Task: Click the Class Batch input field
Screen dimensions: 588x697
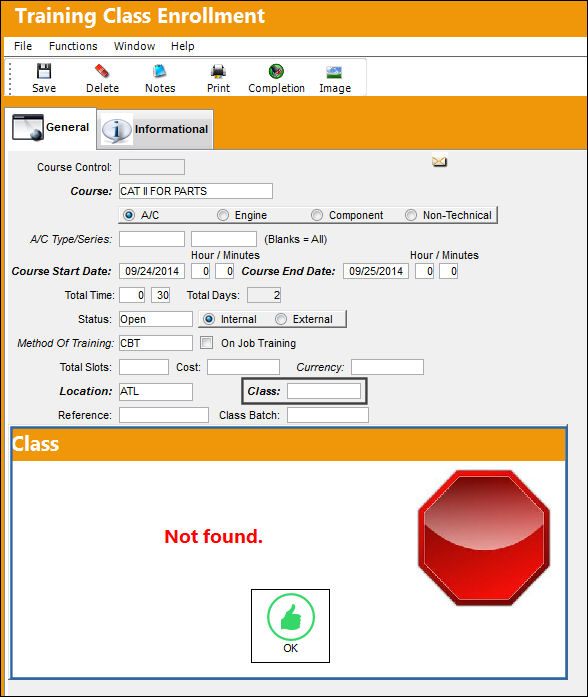Action: click(328, 415)
